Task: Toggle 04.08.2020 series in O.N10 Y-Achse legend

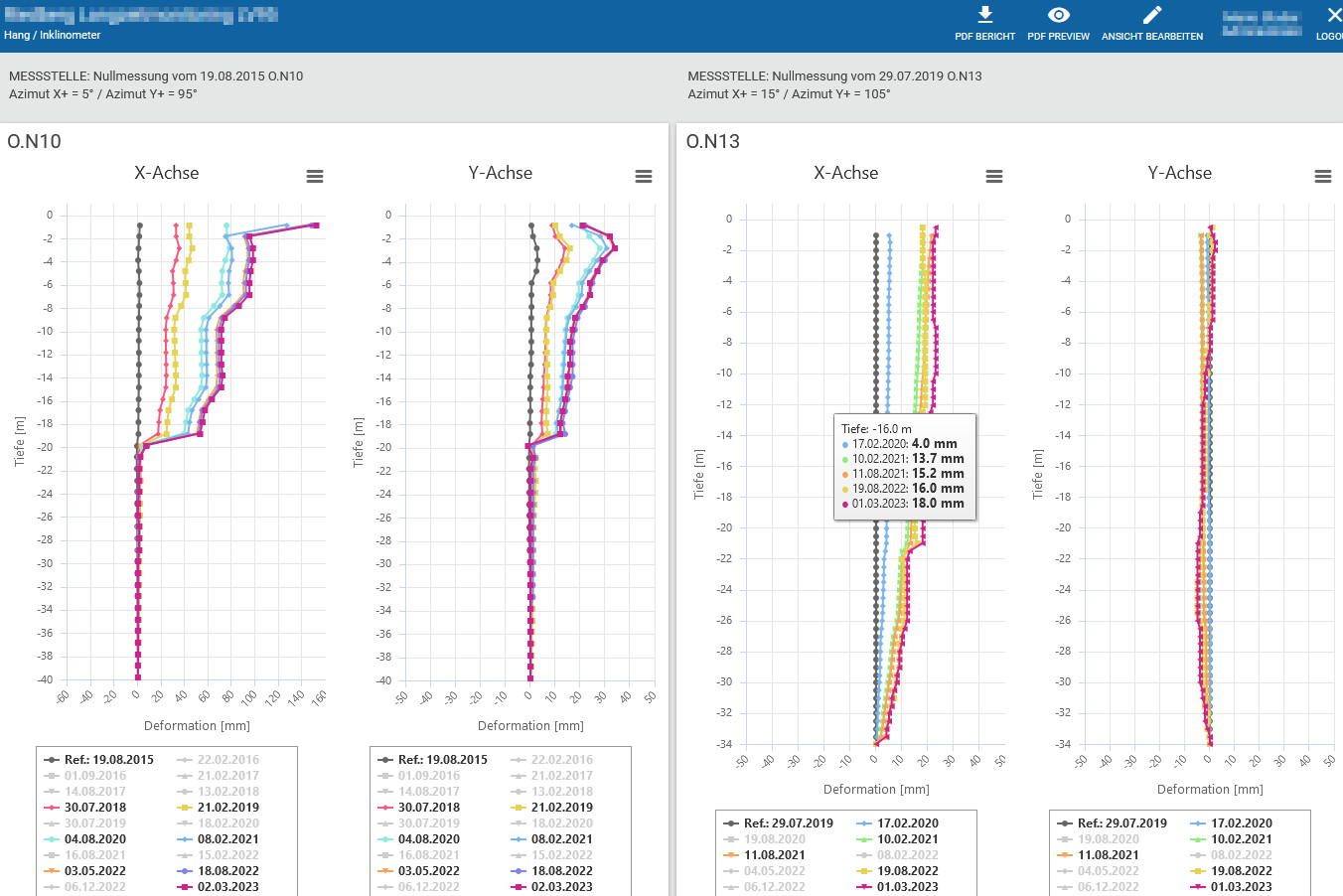Action: (429, 839)
